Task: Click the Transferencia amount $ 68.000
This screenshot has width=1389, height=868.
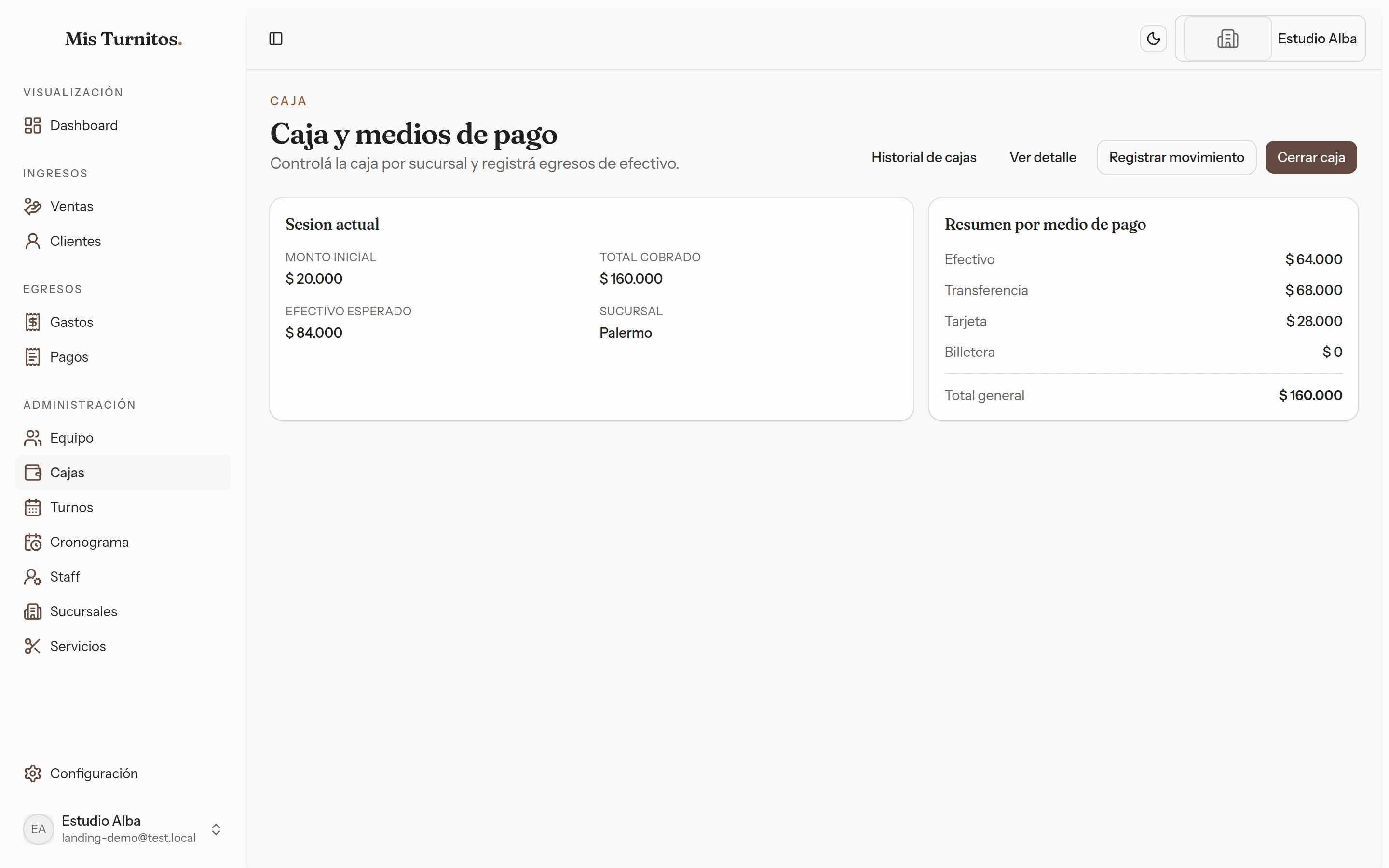Action: pyautogui.click(x=1313, y=290)
